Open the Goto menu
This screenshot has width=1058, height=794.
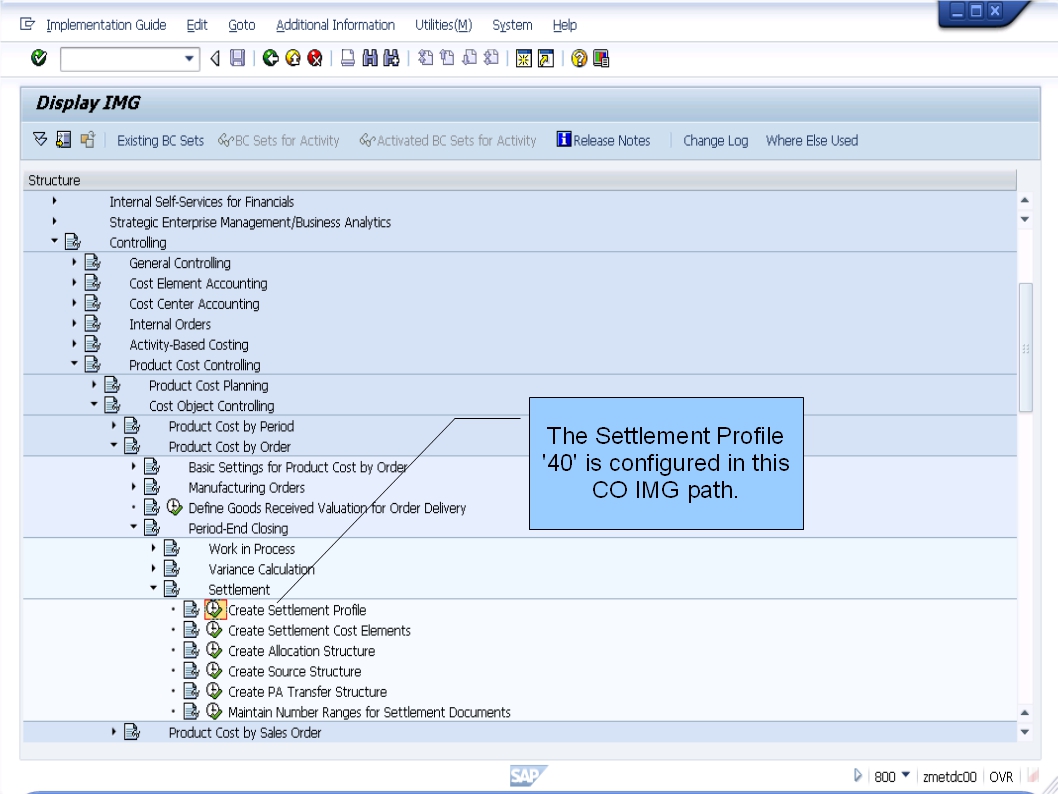pos(242,25)
